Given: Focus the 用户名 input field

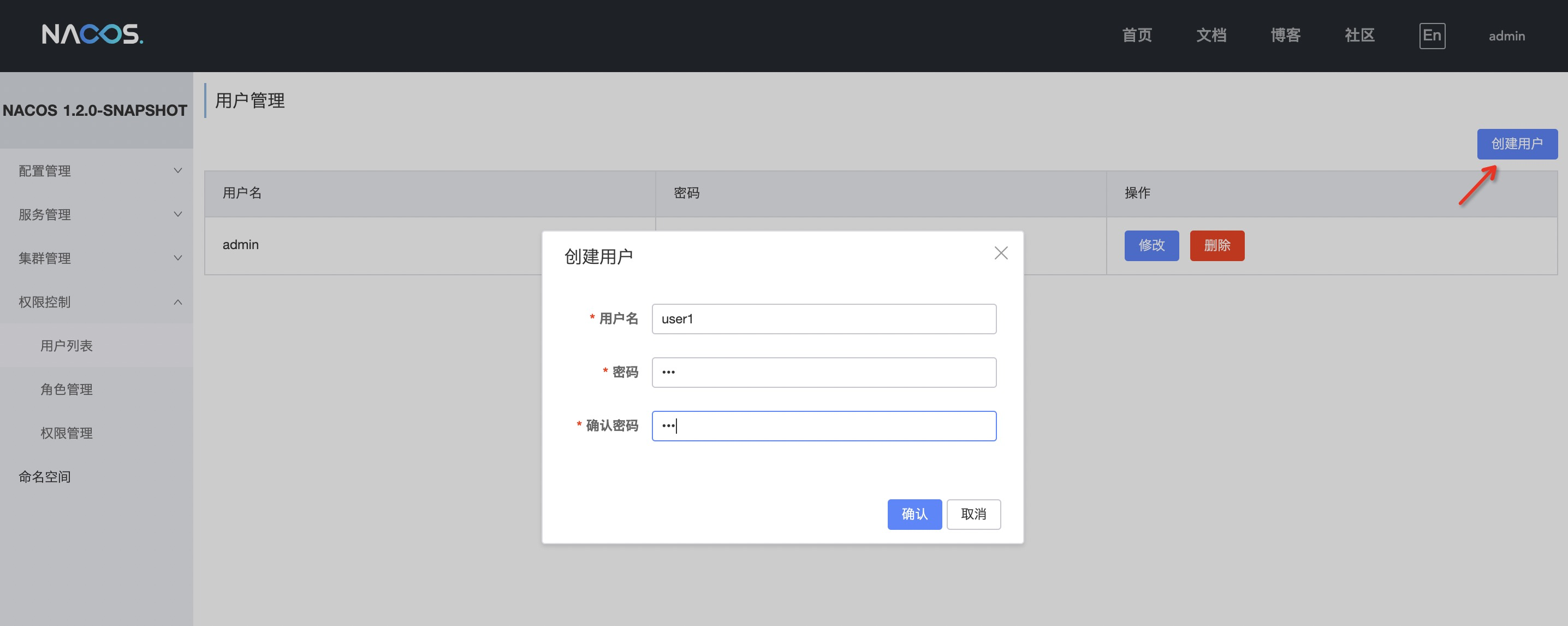Looking at the screenshot, I should pos(823,319).
